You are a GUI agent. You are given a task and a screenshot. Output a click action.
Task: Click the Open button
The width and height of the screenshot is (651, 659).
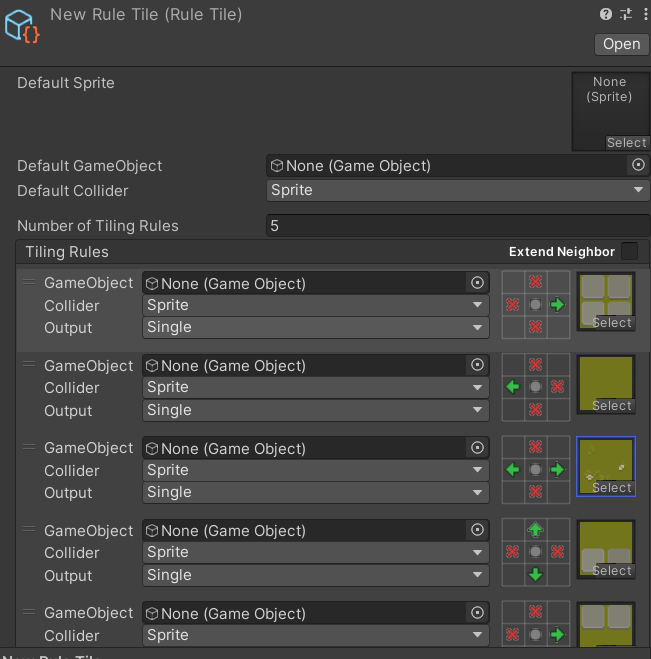pos(622,44)
